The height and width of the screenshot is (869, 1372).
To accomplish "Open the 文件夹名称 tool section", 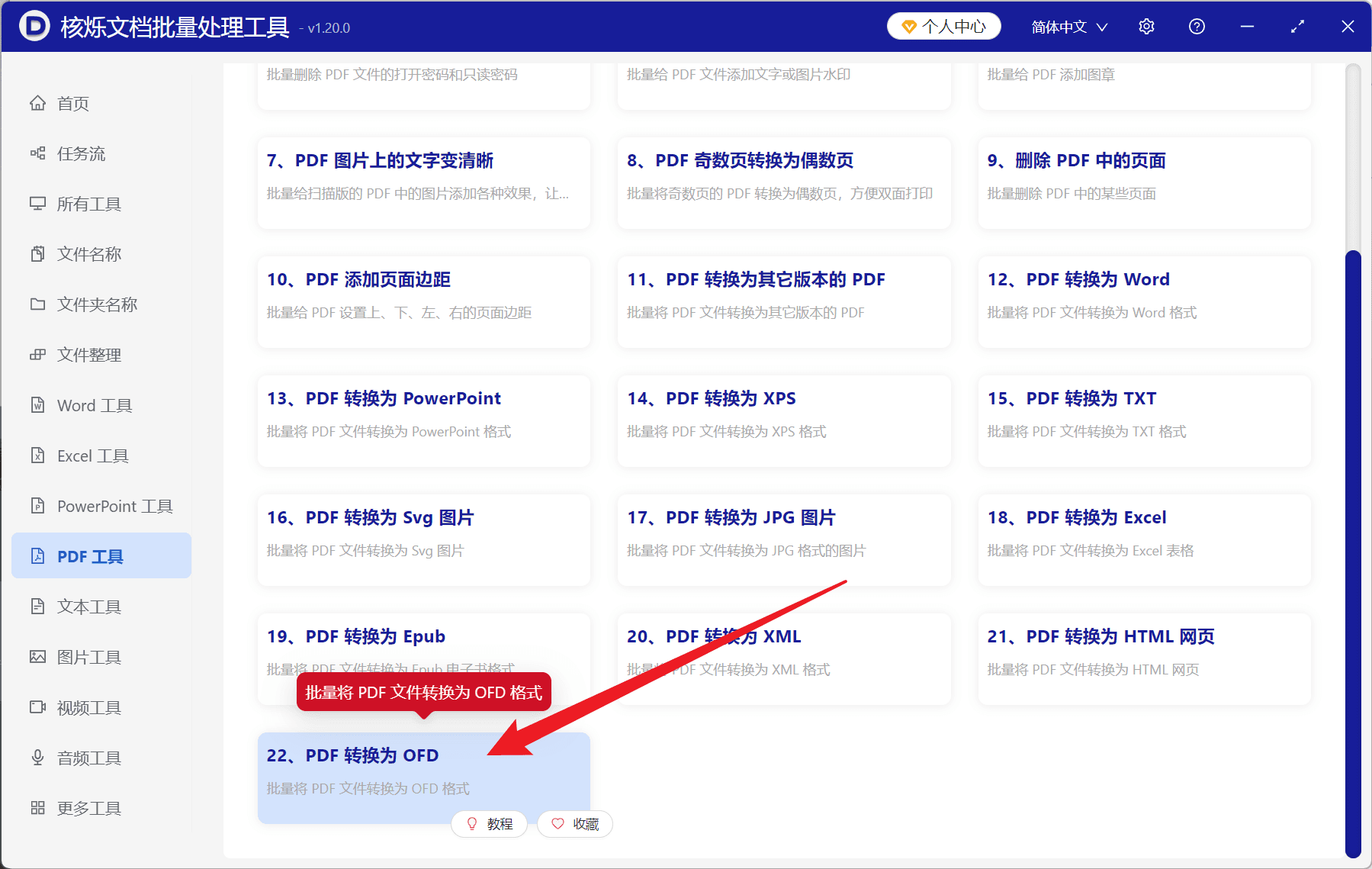I will [x=97, y=304].
